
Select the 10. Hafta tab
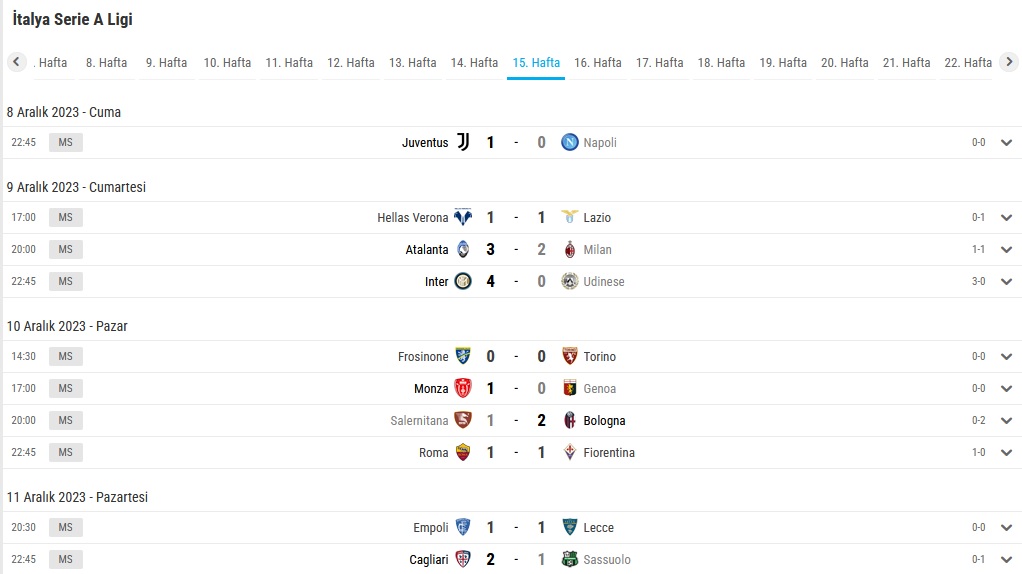(227, 63)
